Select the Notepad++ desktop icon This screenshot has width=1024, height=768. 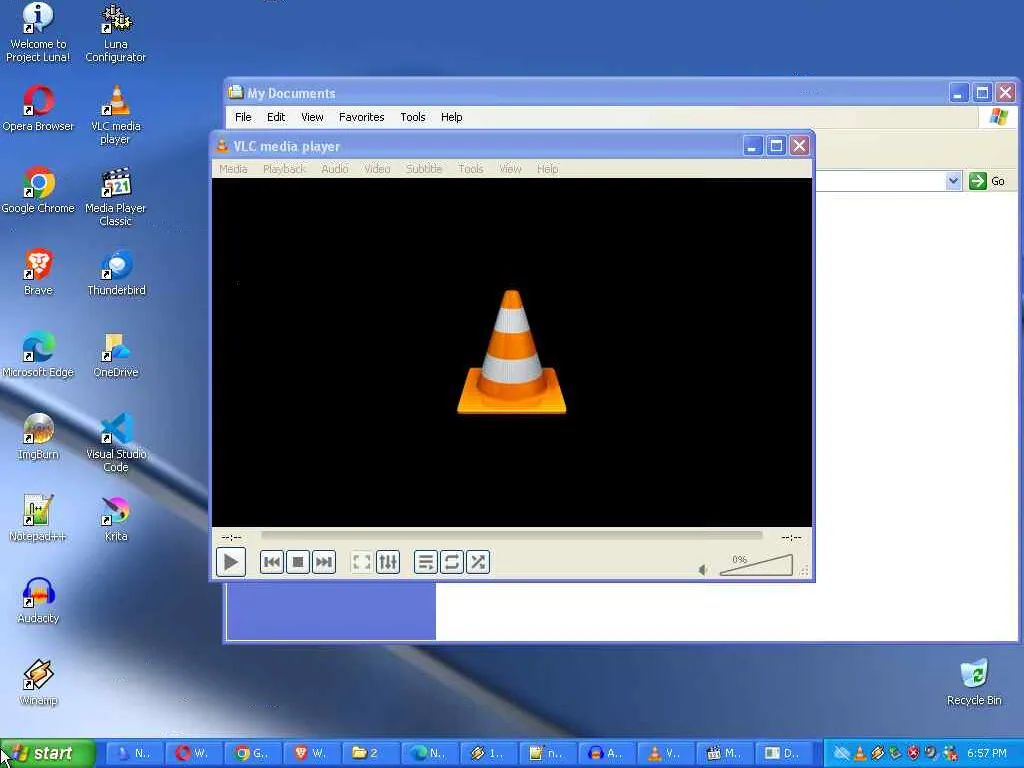pos(38,519)
